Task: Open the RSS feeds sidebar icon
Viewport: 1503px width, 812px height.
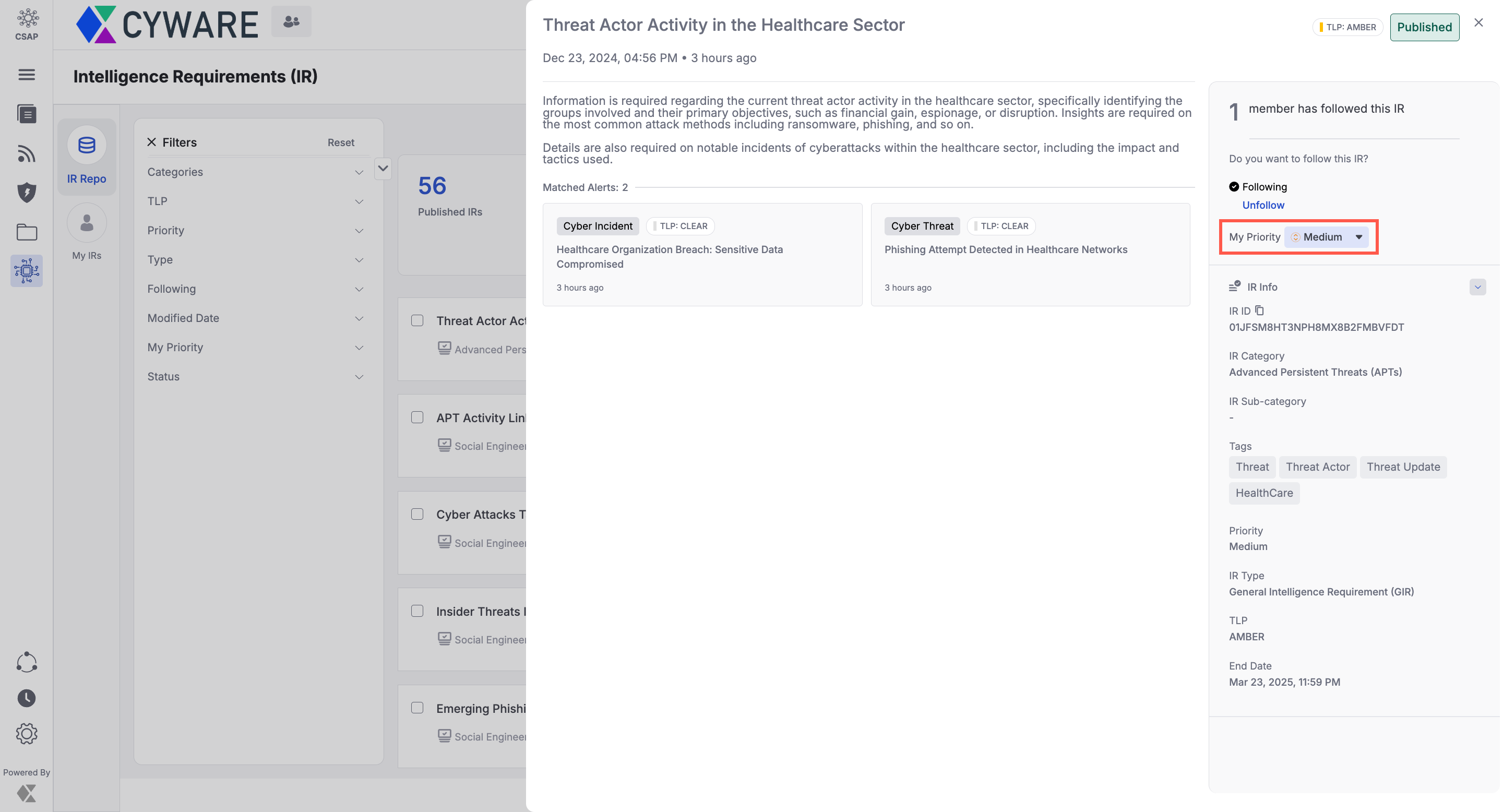Action: (x=26, y=153)
